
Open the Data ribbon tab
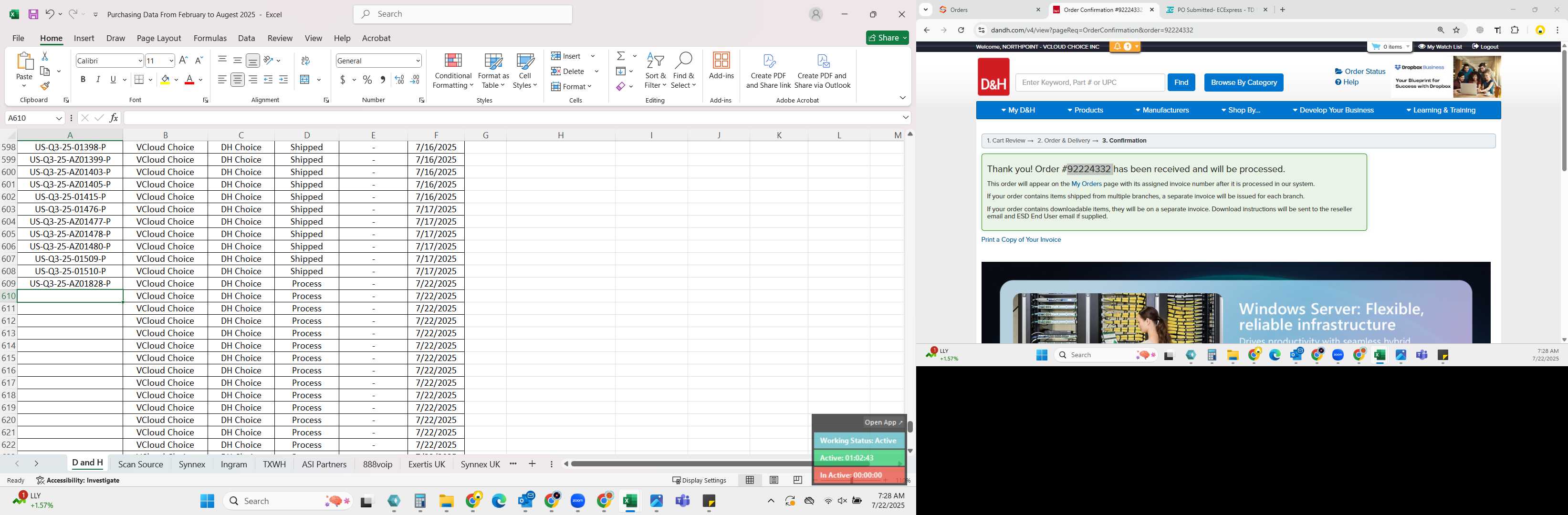point(247,38)
